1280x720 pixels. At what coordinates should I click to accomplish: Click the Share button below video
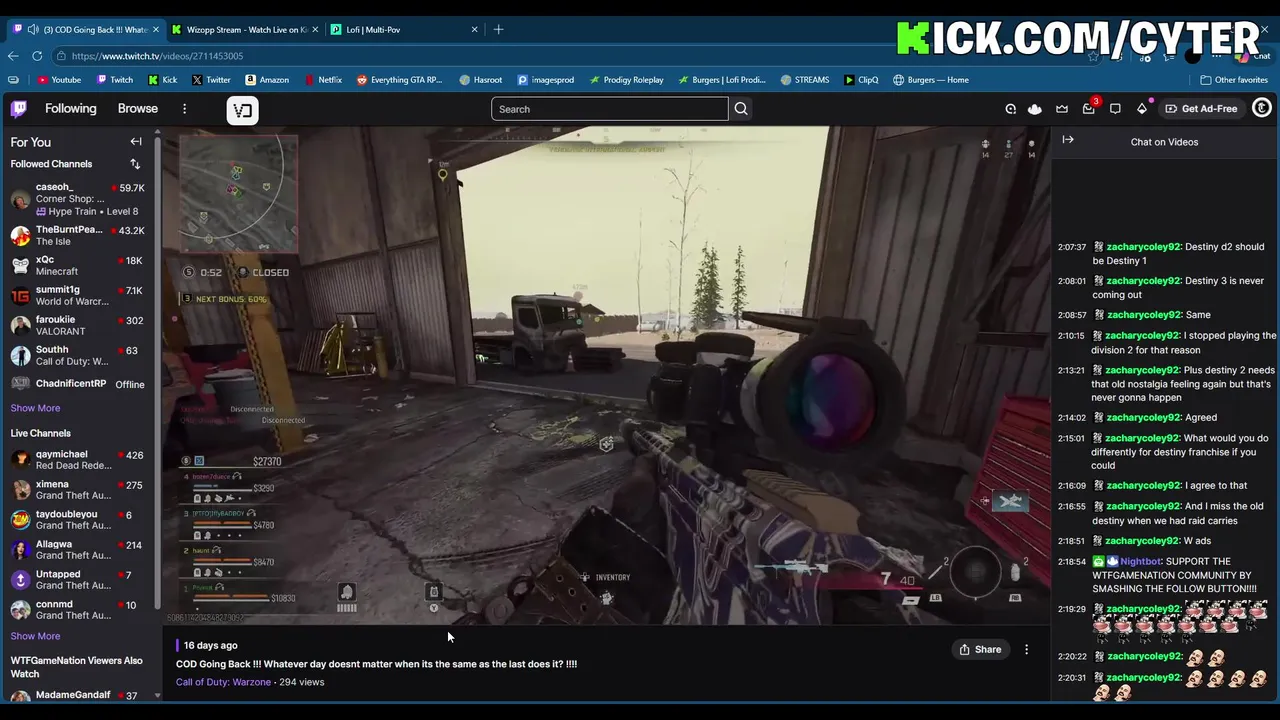point(980,649)
